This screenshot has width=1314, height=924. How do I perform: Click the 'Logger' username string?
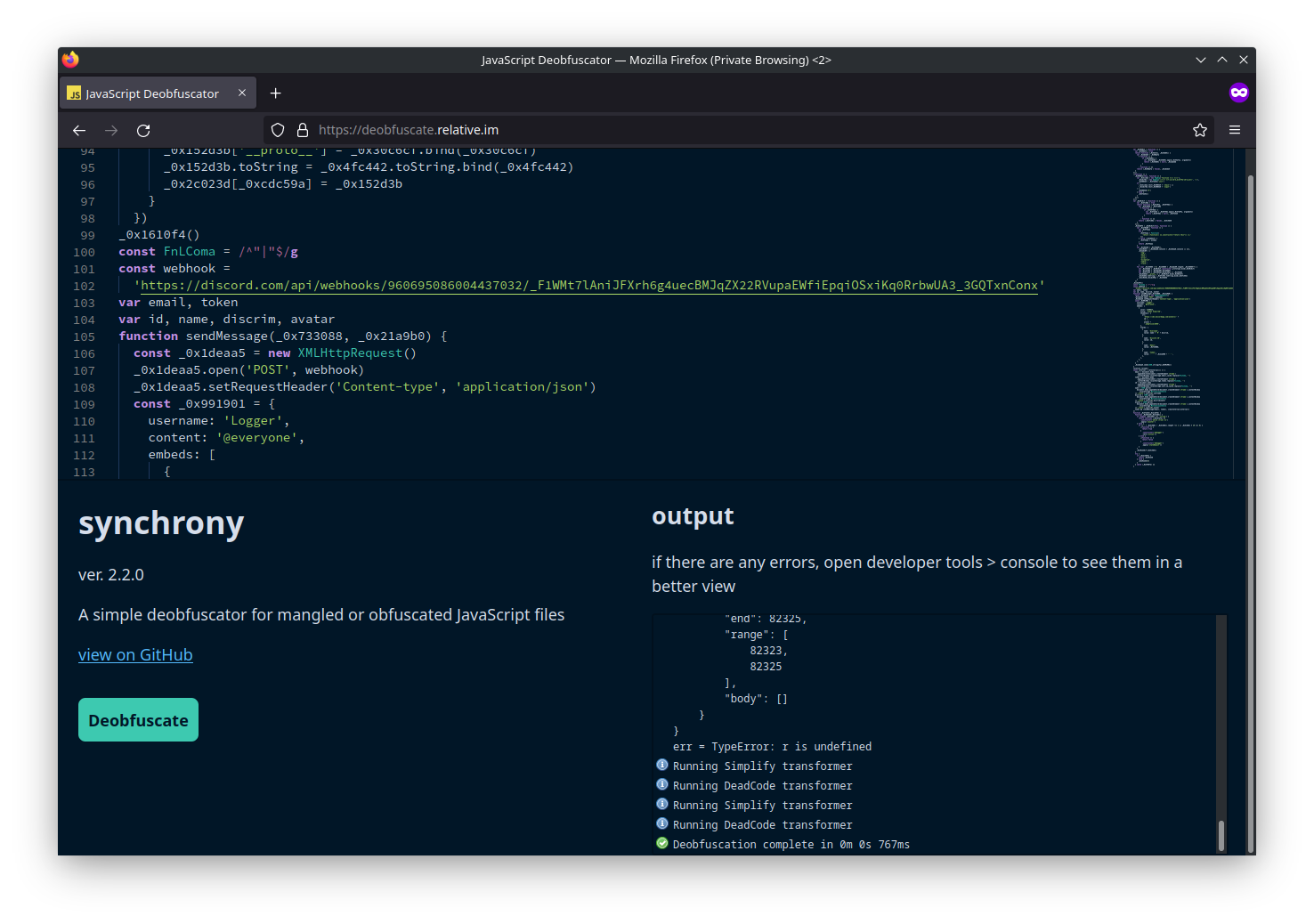253,421
